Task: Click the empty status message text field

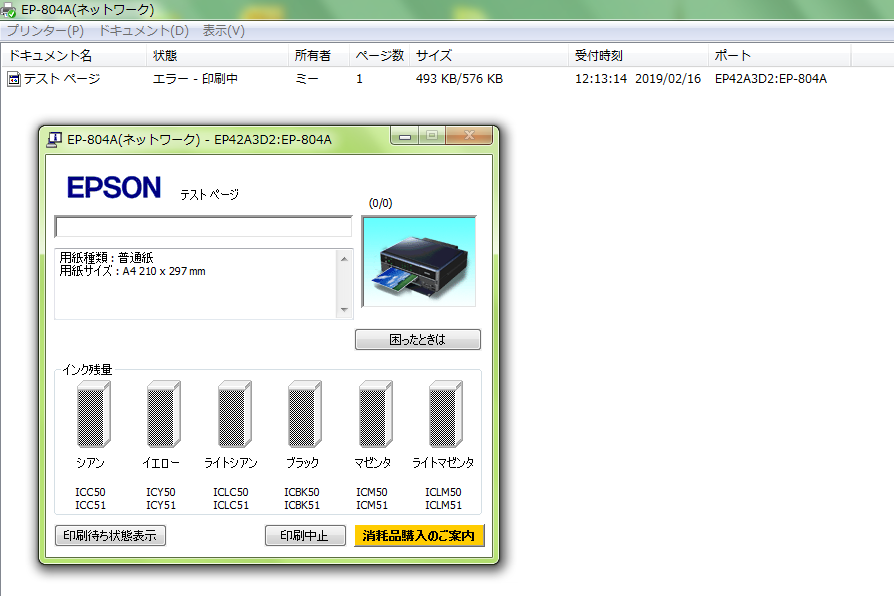Action: point(204,227)
